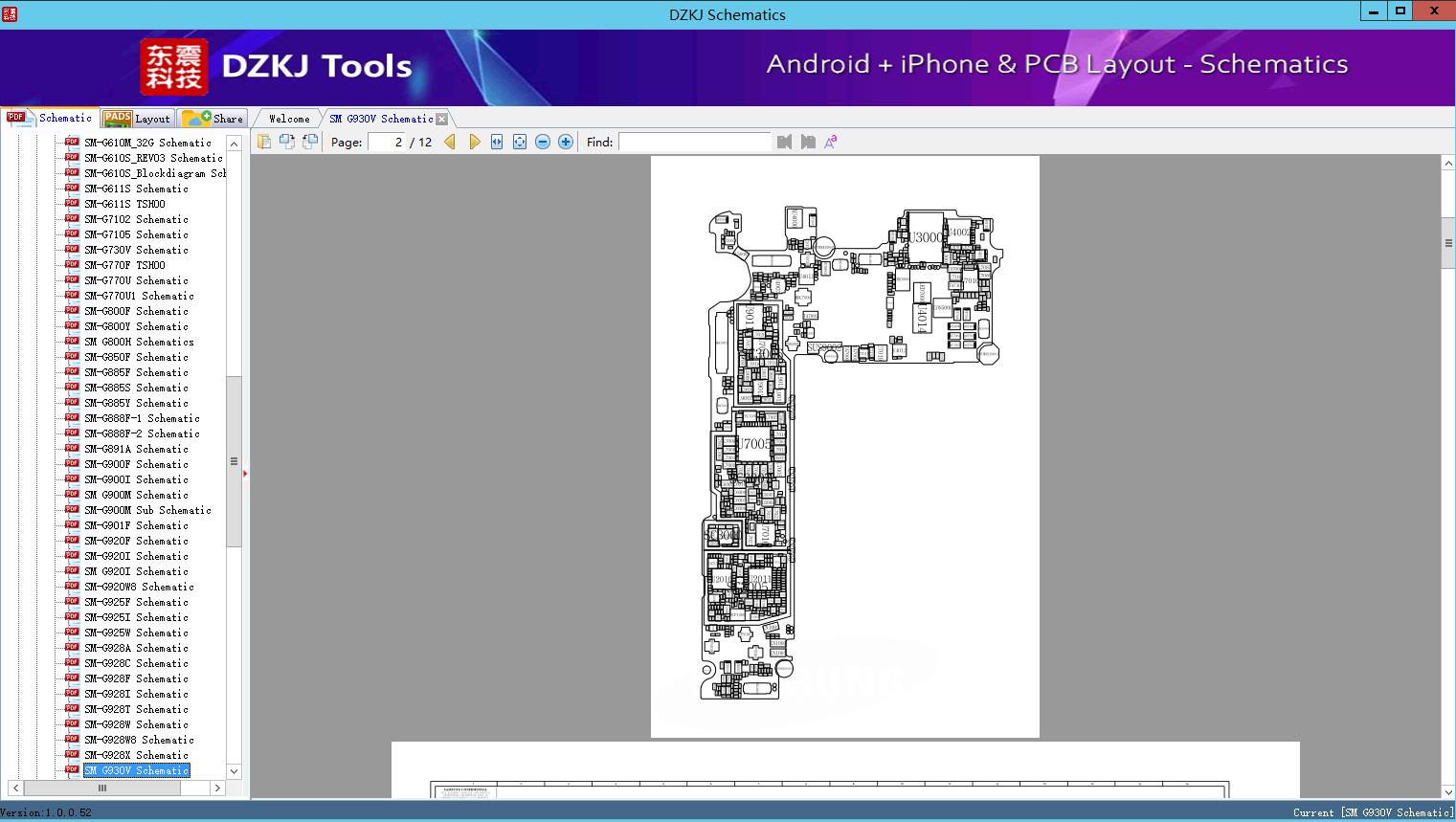Select SM-G885S Schematic in the list
Image resolution: width=1456 pixels, height=822 pixels.
click(136, 388)
